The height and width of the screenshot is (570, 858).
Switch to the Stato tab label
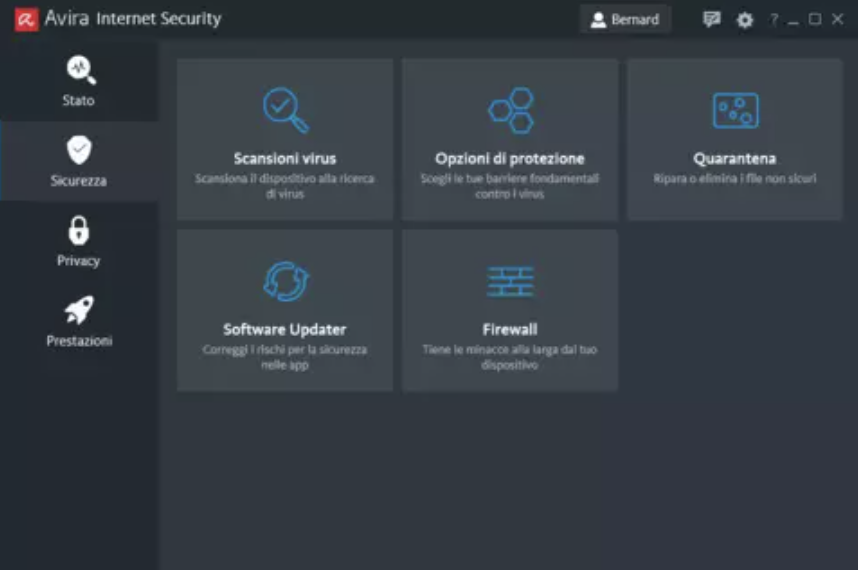coord(78,101)
